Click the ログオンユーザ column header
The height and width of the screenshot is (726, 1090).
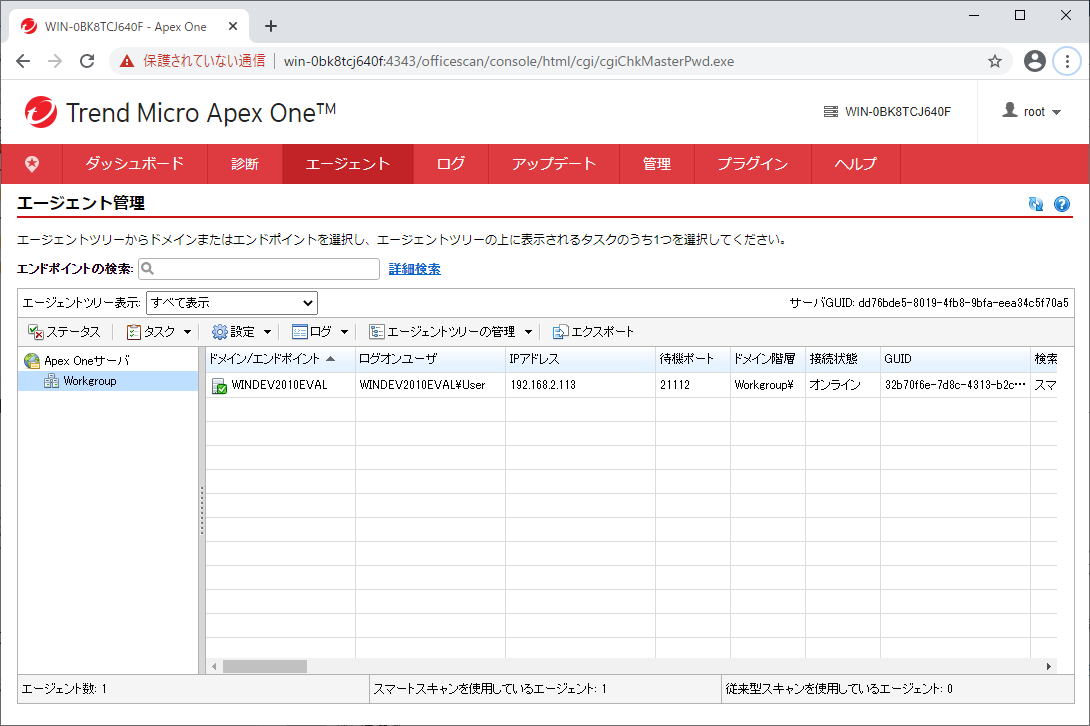(x=430, y=359)
